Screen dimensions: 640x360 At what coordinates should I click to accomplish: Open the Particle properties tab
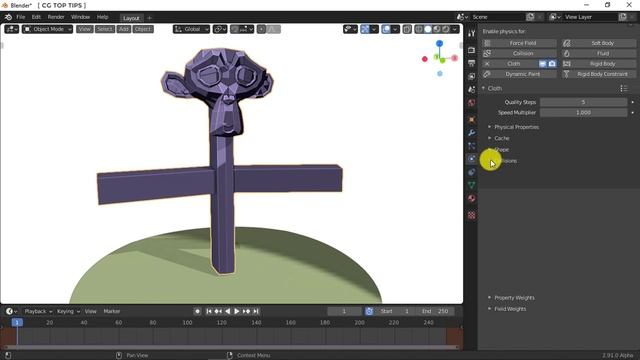click(x=471, y=146)
